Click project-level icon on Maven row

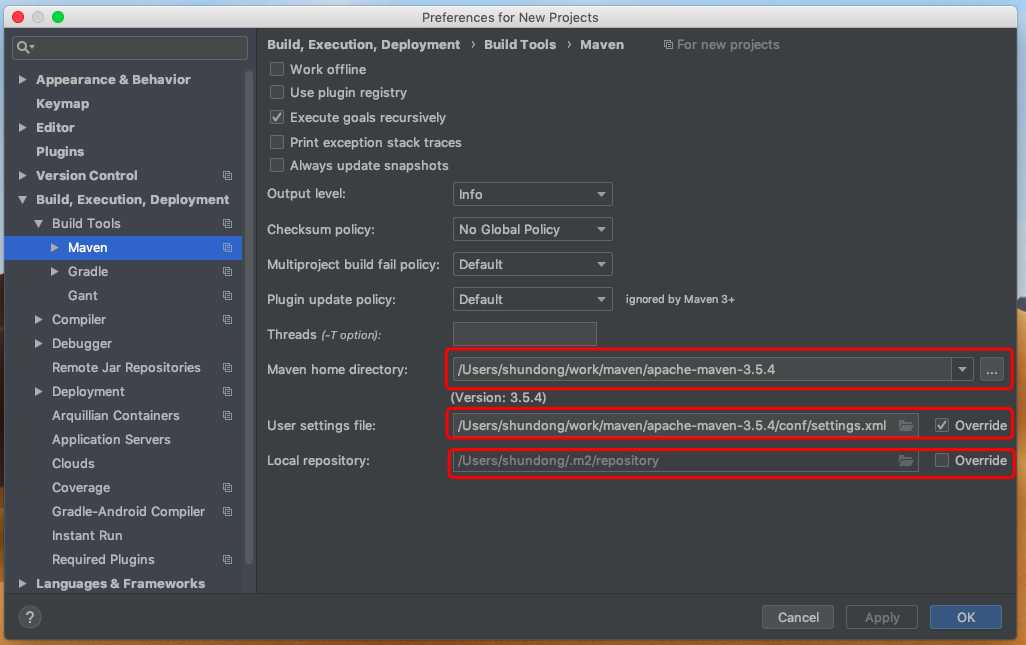[x=227, y=247]
